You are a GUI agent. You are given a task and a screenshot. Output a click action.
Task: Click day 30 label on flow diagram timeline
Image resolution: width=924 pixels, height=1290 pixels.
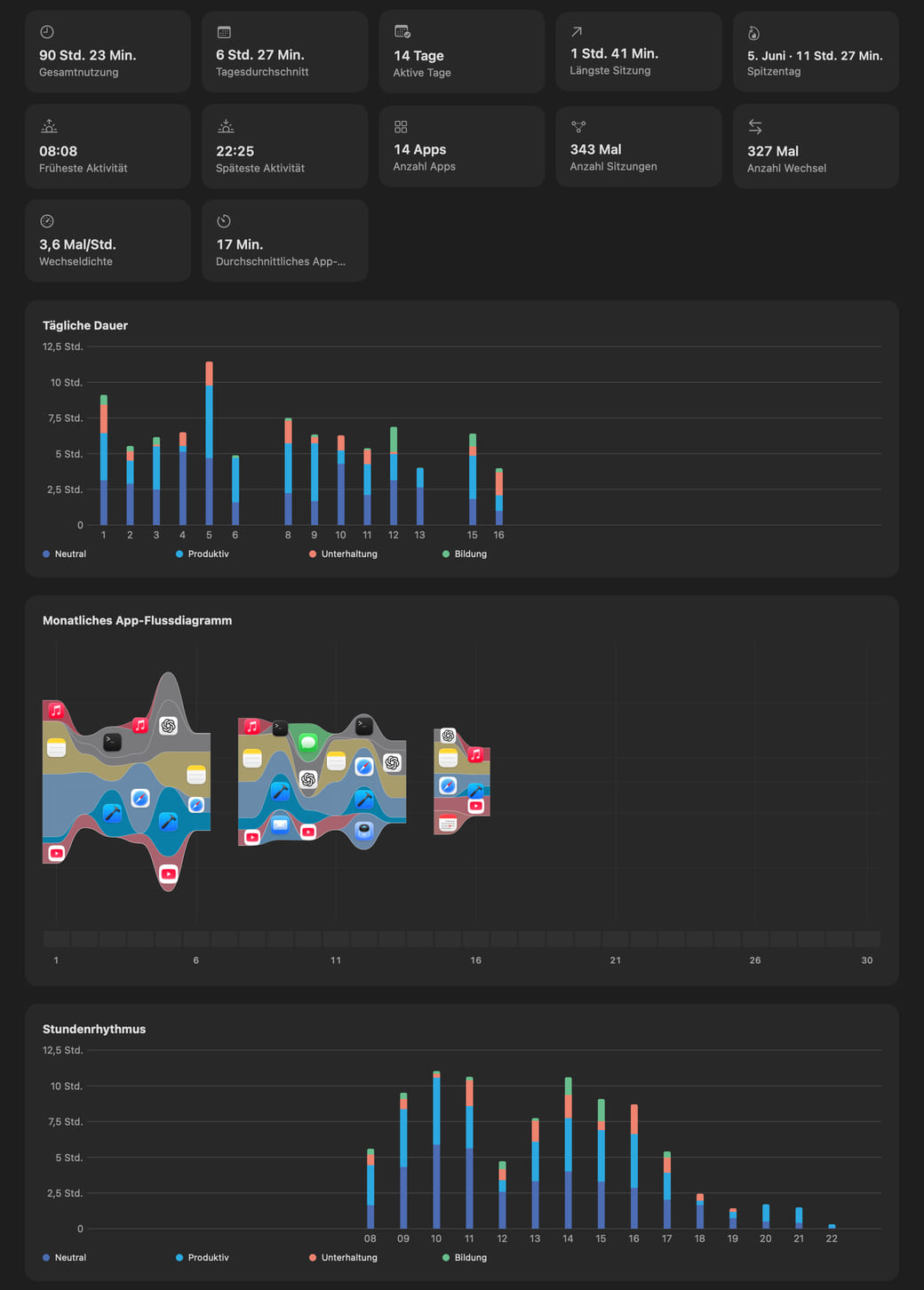tap(867, 960)
